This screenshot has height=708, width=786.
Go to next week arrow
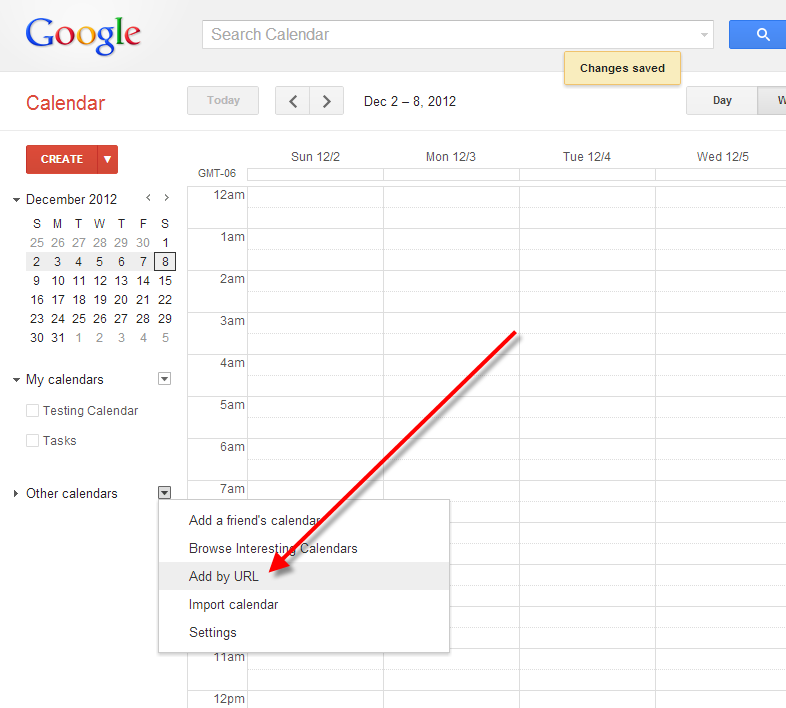(327, 101)
